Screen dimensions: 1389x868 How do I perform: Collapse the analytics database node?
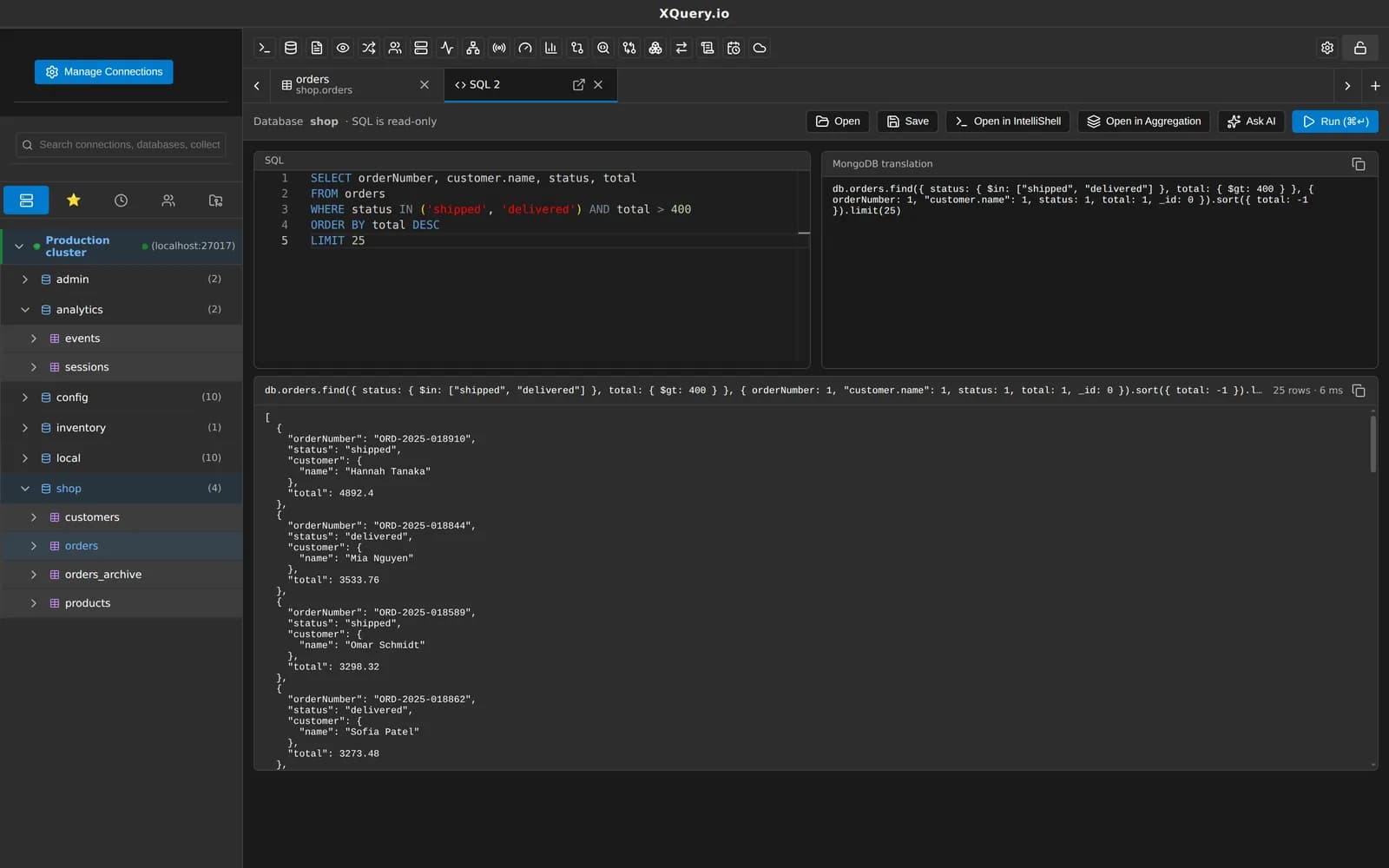click(24, 310)
